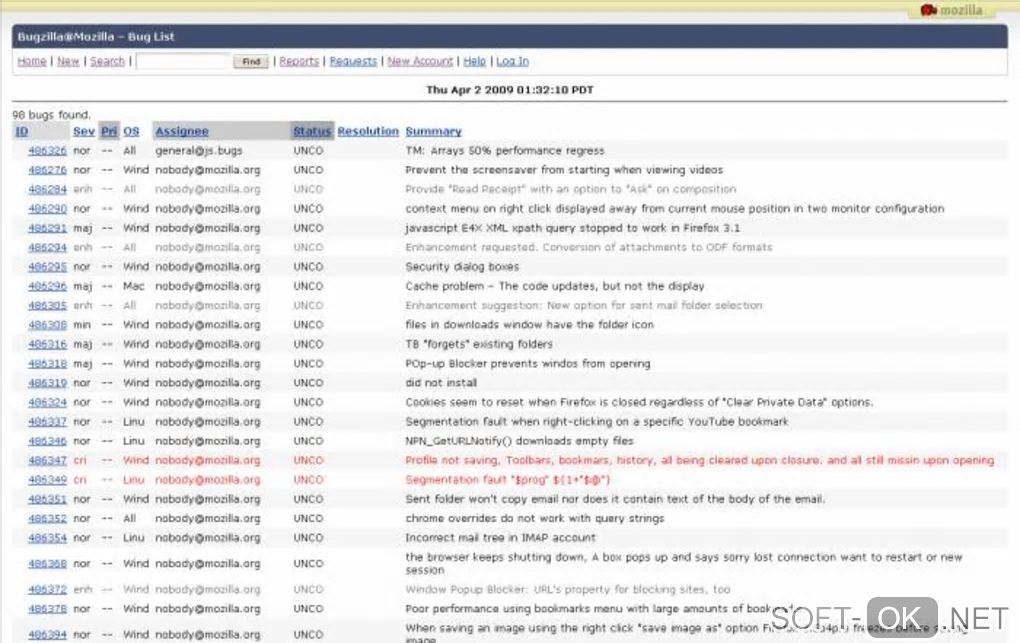This screenshot has height=643, width=1020.
Task: Go to the Search link
Action: (x=107, y=61)
